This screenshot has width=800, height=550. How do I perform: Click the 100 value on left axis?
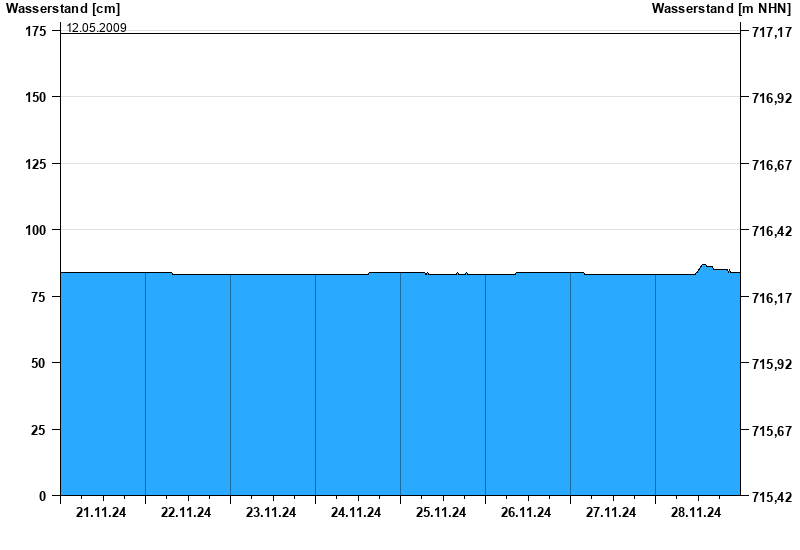(x=36, y=230)
